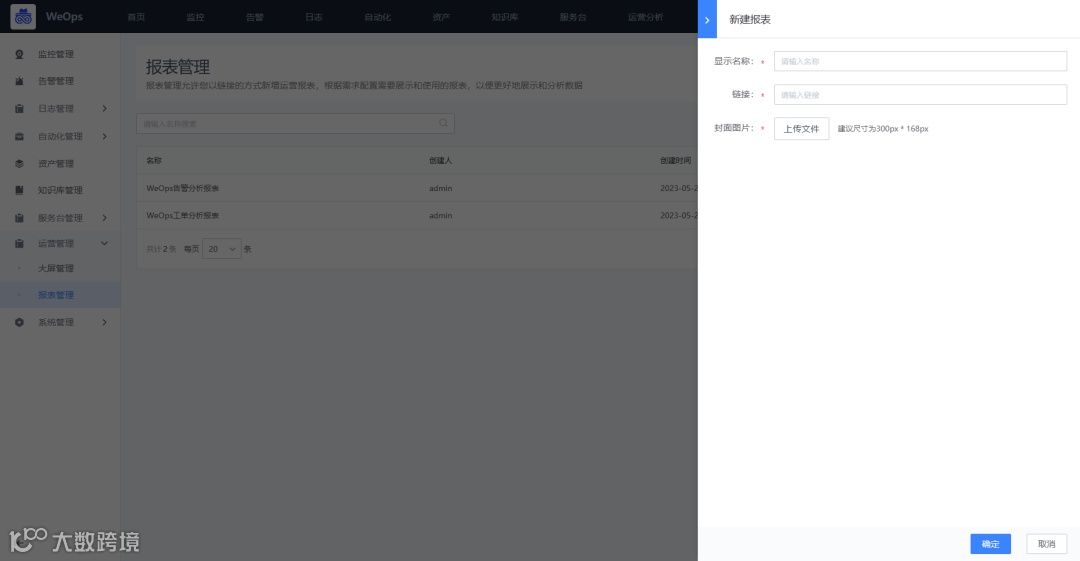Expand the 服务台管理 submenu chevron
This screenshot has width=1080, height=561.
[x=105, y=218]
